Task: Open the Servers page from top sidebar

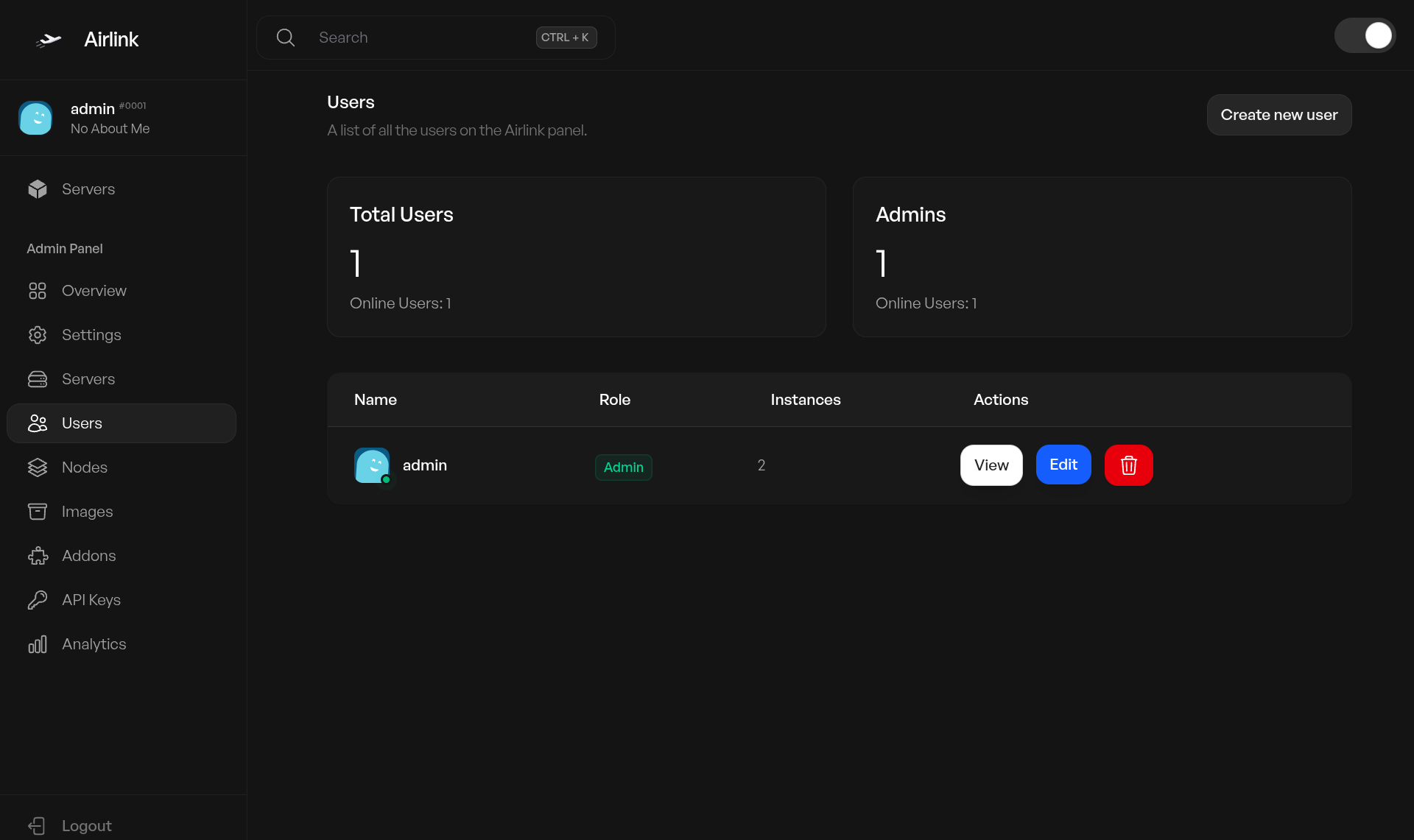Action: point(122,189)
